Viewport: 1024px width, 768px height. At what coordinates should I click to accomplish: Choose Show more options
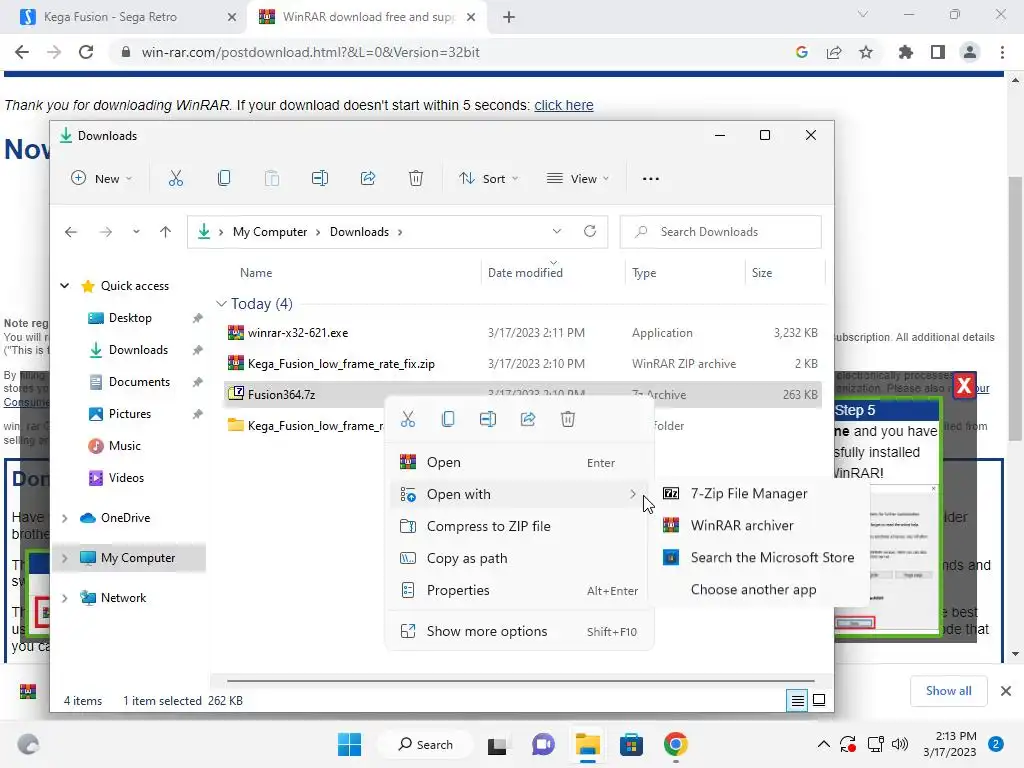(519, 632)
